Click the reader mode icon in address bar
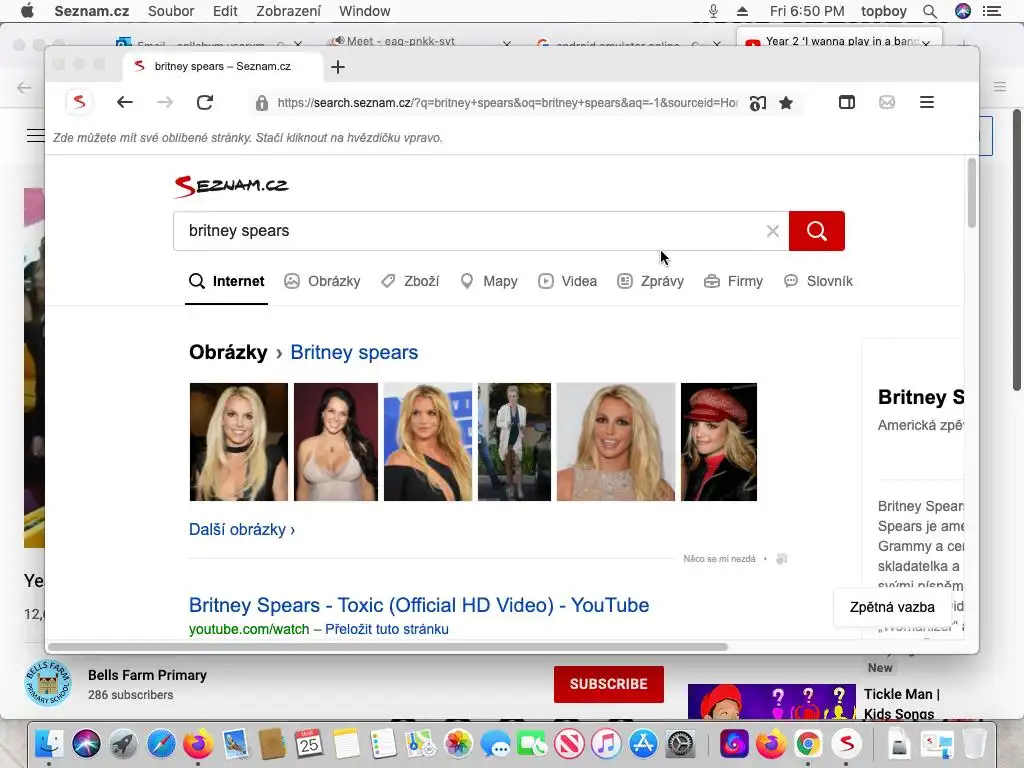Image resolution: width=1024 pixels, height=768 pixels. click(x=758, y=103)
